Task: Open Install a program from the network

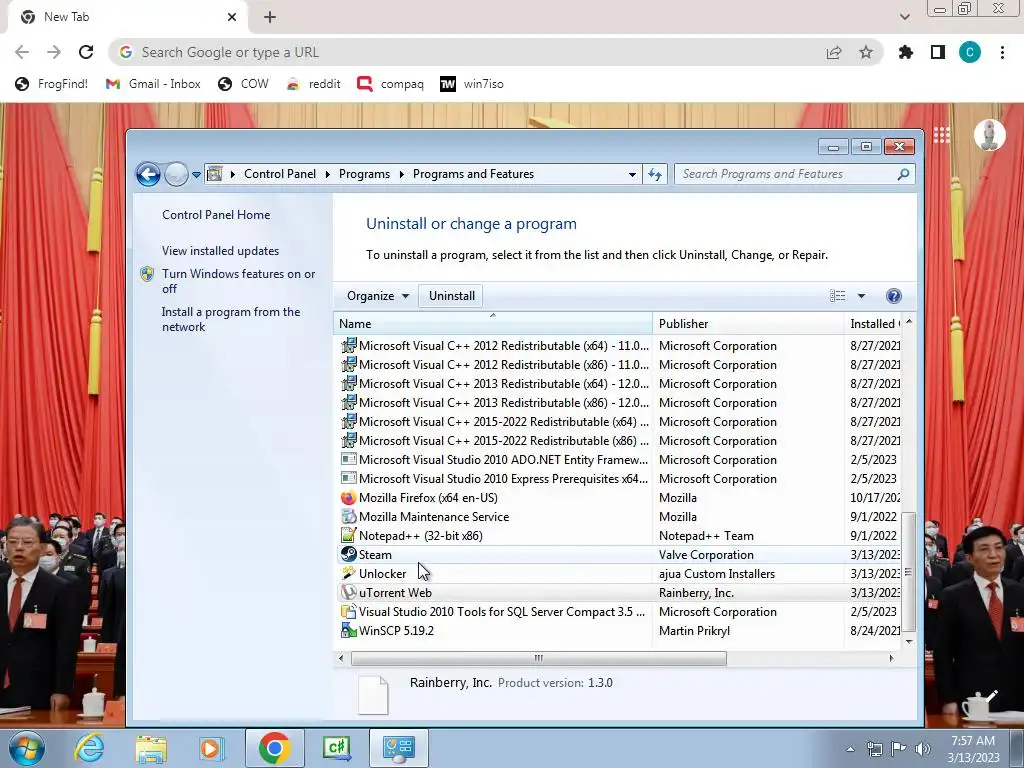Action: [231, 319]
